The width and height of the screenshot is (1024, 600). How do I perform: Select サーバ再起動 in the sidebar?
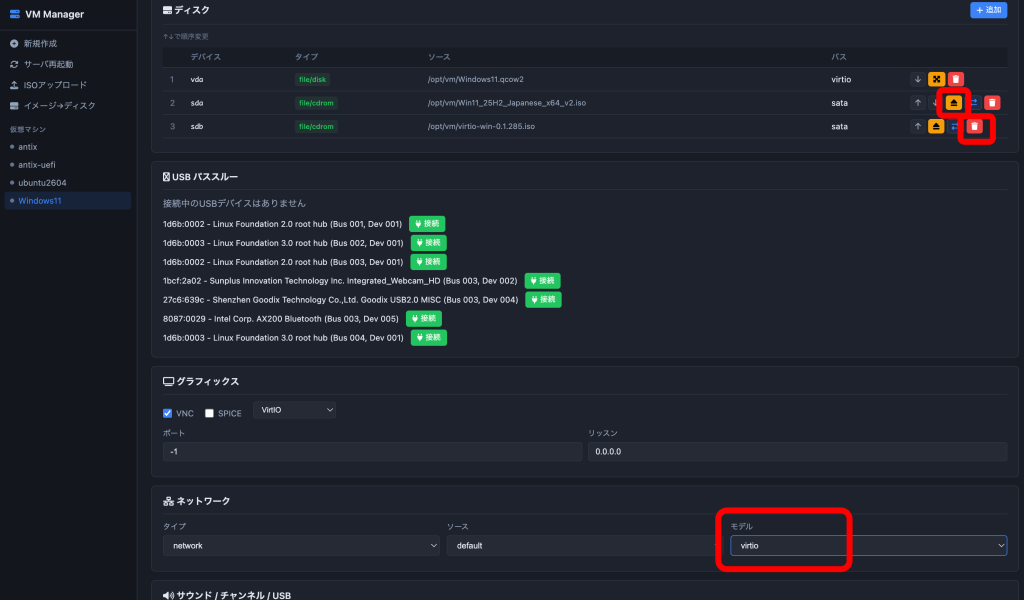(x=48, y=65)
